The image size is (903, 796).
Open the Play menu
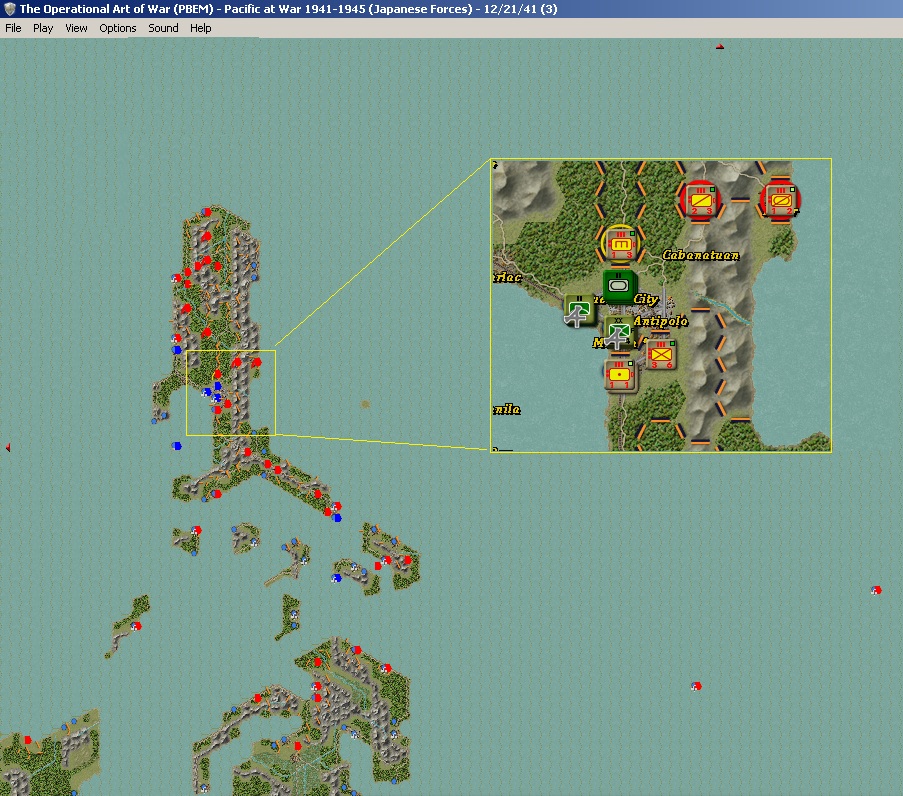[43, 28]
